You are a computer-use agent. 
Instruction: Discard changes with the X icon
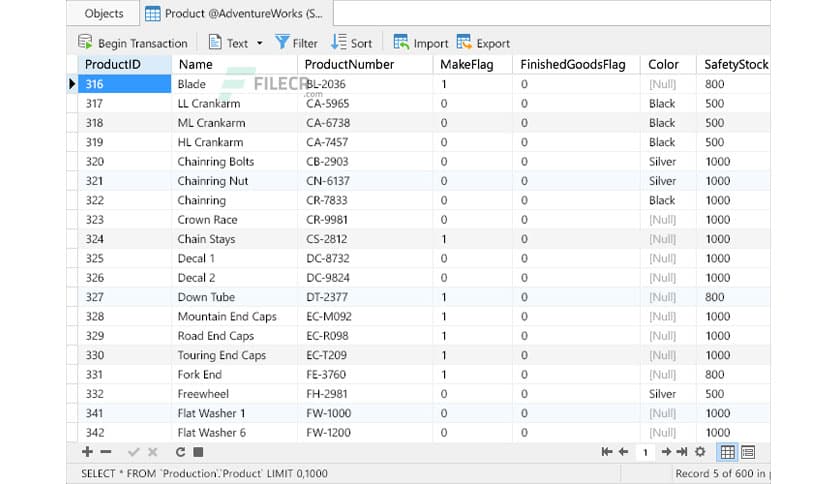pyautogui.click(x=152, y=452)
